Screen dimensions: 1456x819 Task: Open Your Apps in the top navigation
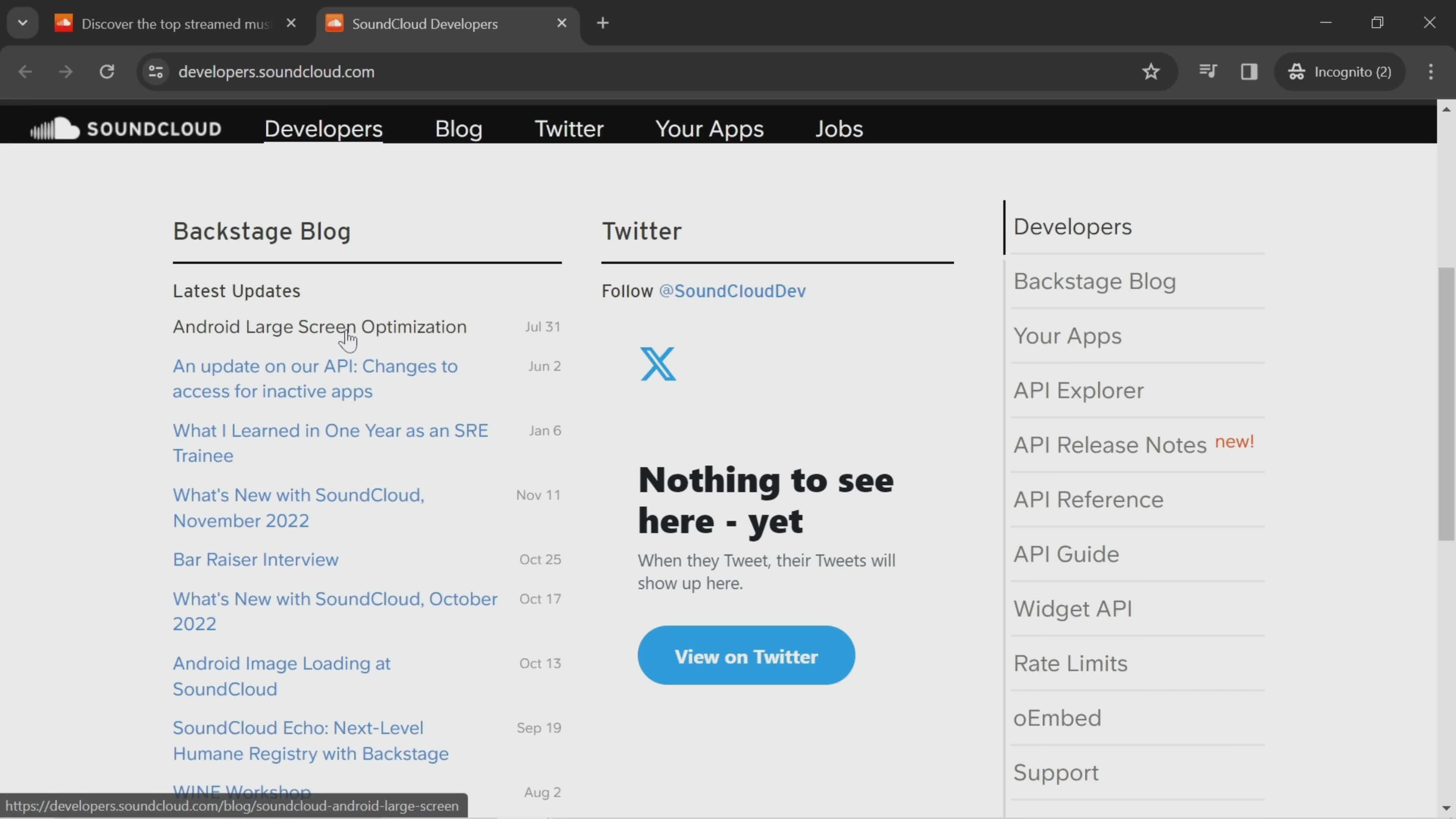pyautogui.click(x=709, y=129)
